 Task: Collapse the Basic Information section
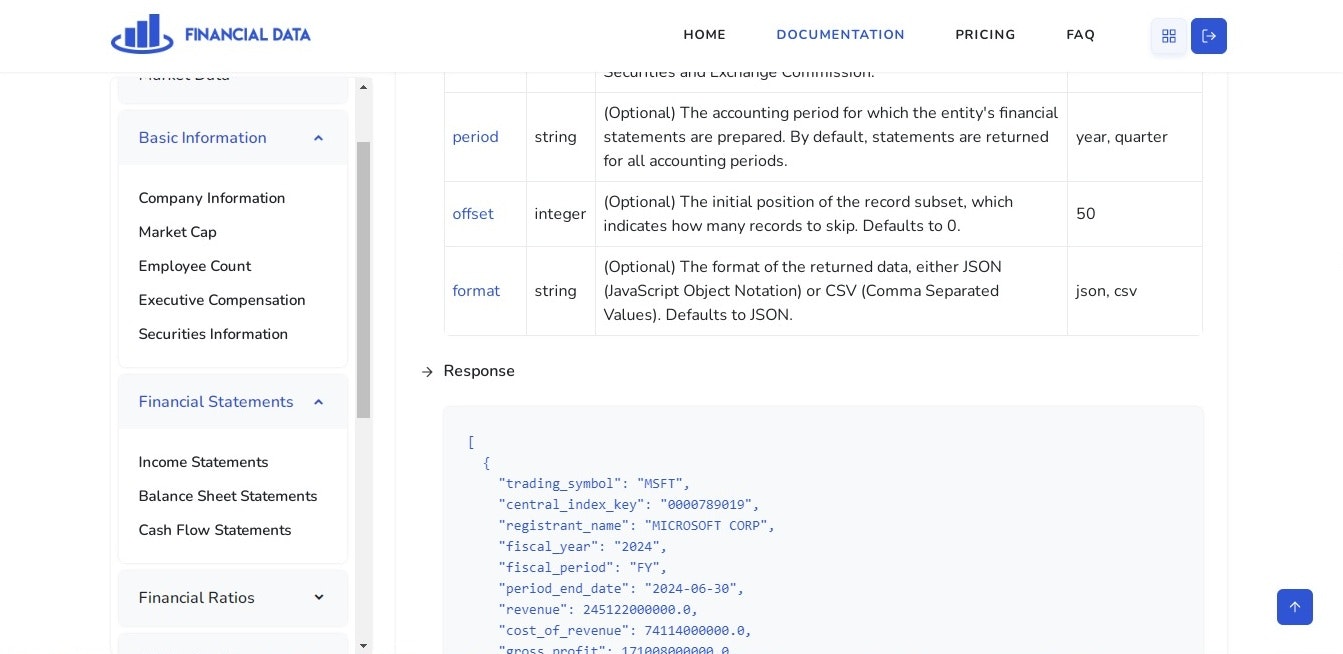click(318, 138)
